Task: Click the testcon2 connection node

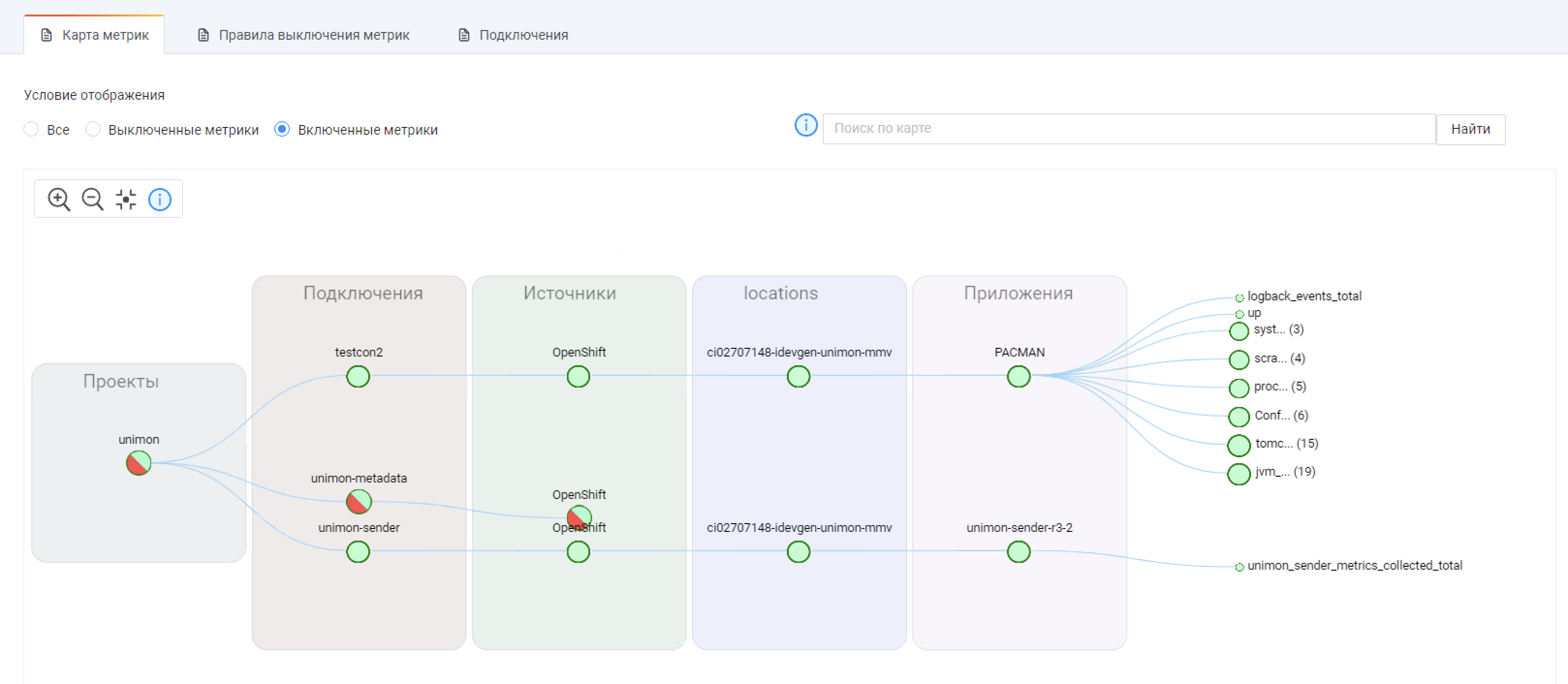Action: click(x=358, y=376)
